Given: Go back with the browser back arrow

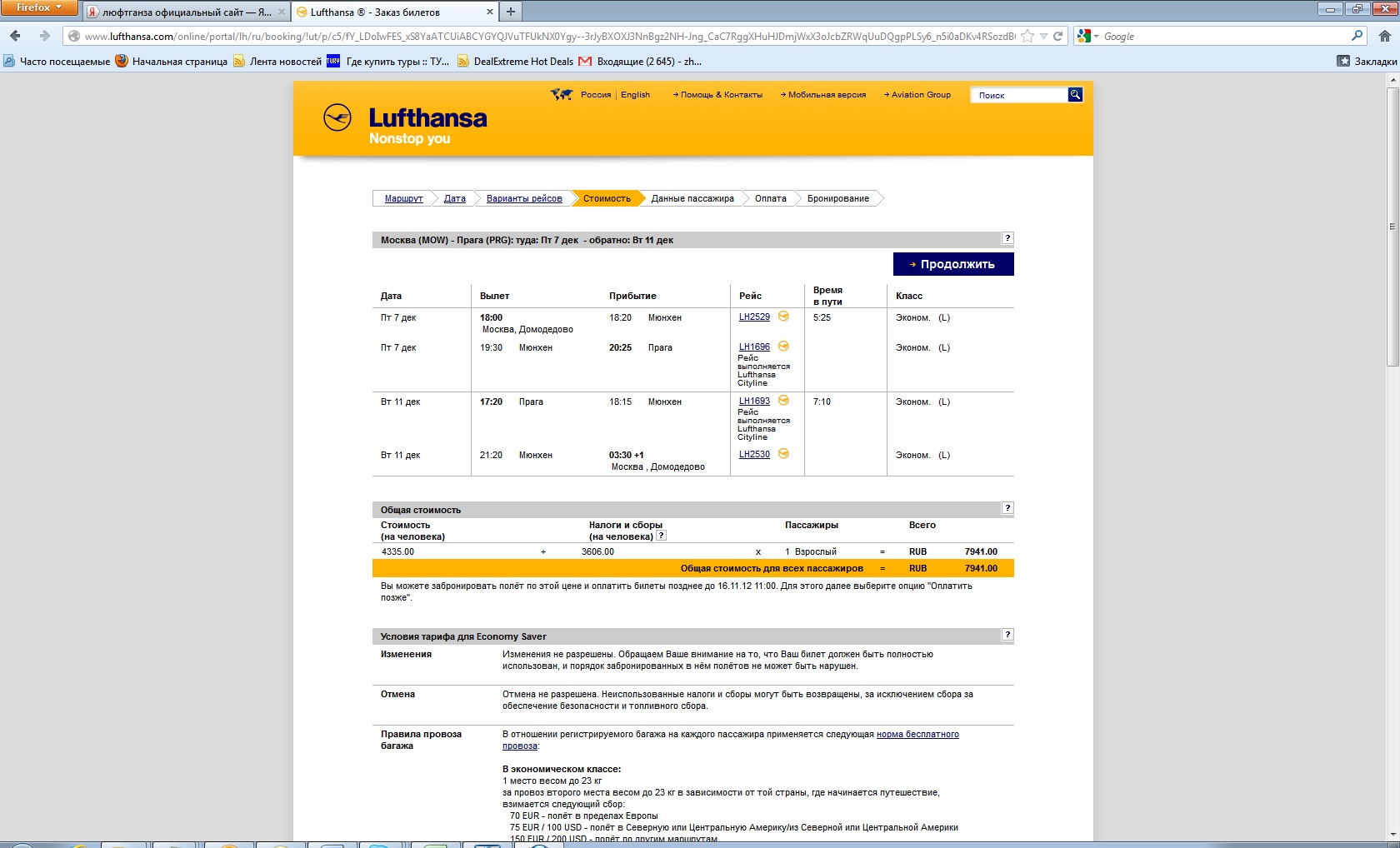Looking at the screenshot, I should [x=15, y=36].
